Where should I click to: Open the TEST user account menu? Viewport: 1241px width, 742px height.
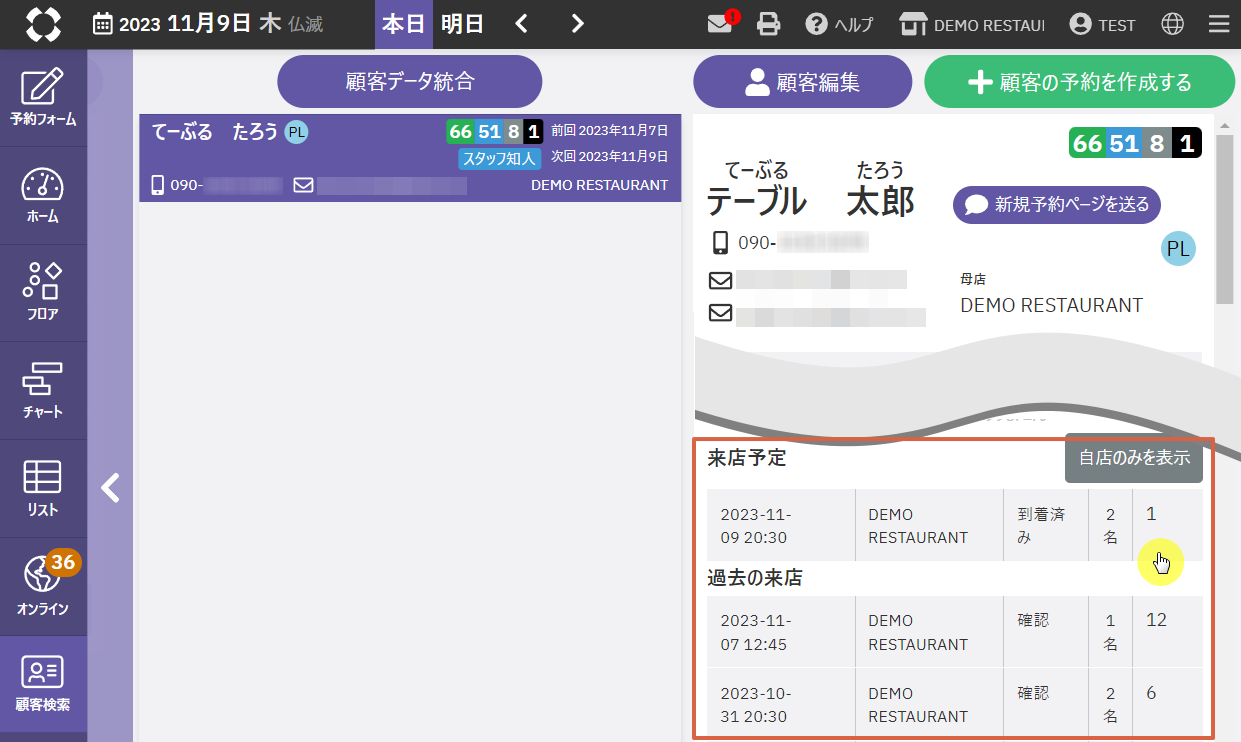tap(1102, 24)
